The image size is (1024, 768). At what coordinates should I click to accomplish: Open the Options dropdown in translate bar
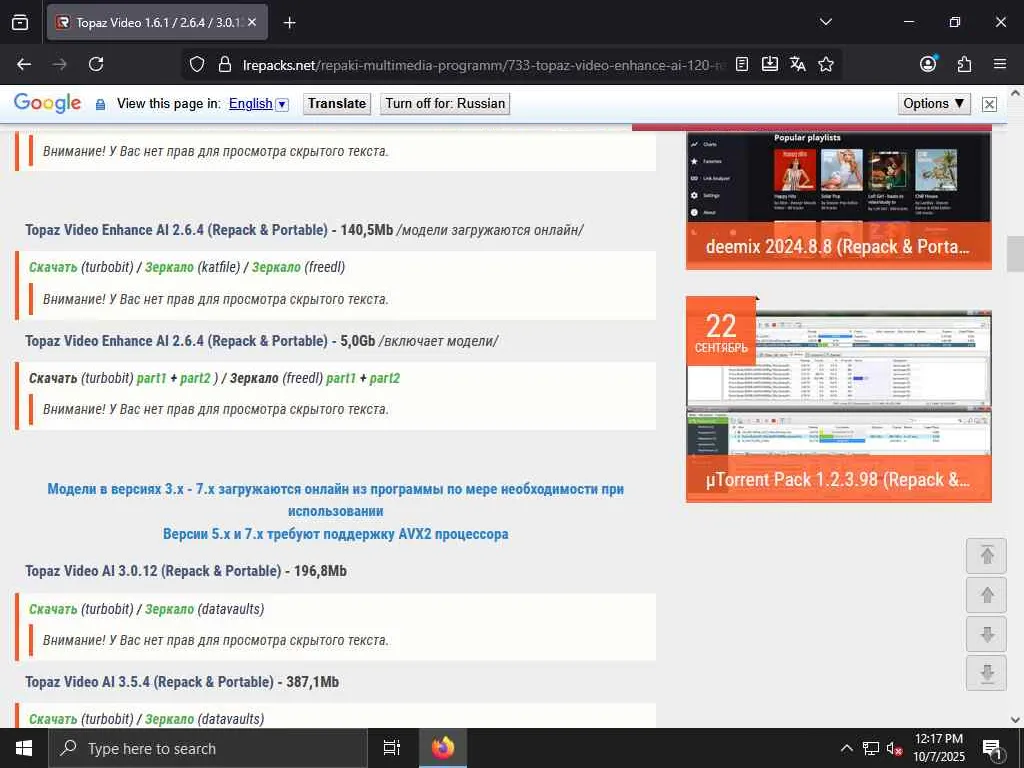(934, 104)
